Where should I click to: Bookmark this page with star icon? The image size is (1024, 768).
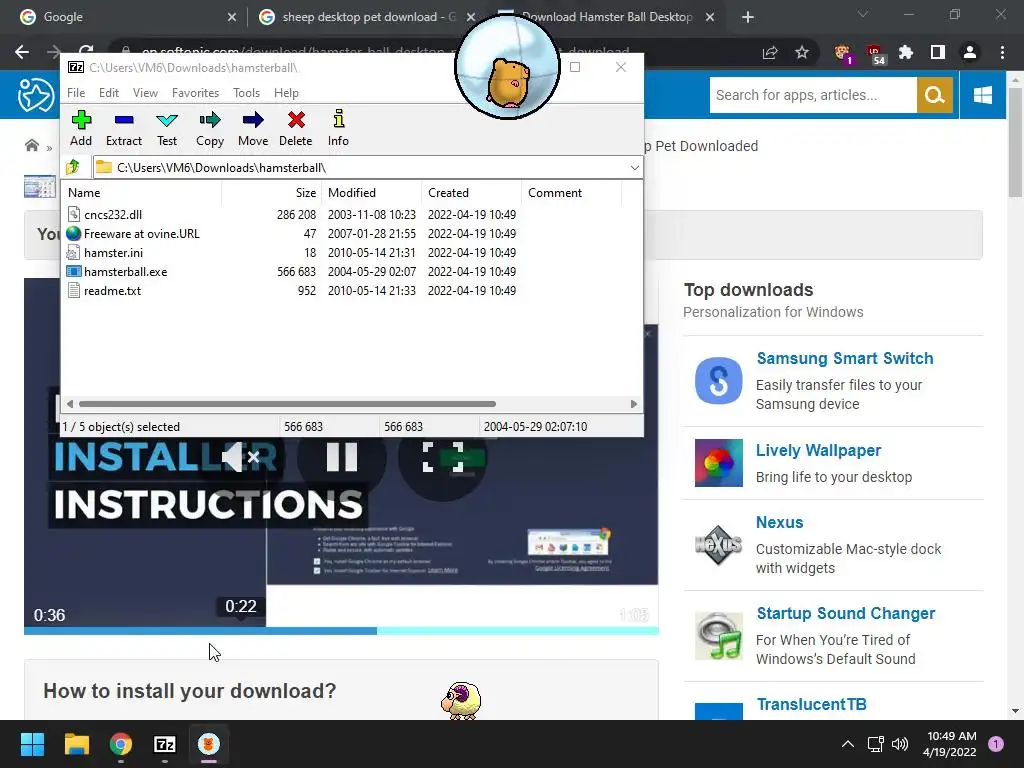[802, 52]
